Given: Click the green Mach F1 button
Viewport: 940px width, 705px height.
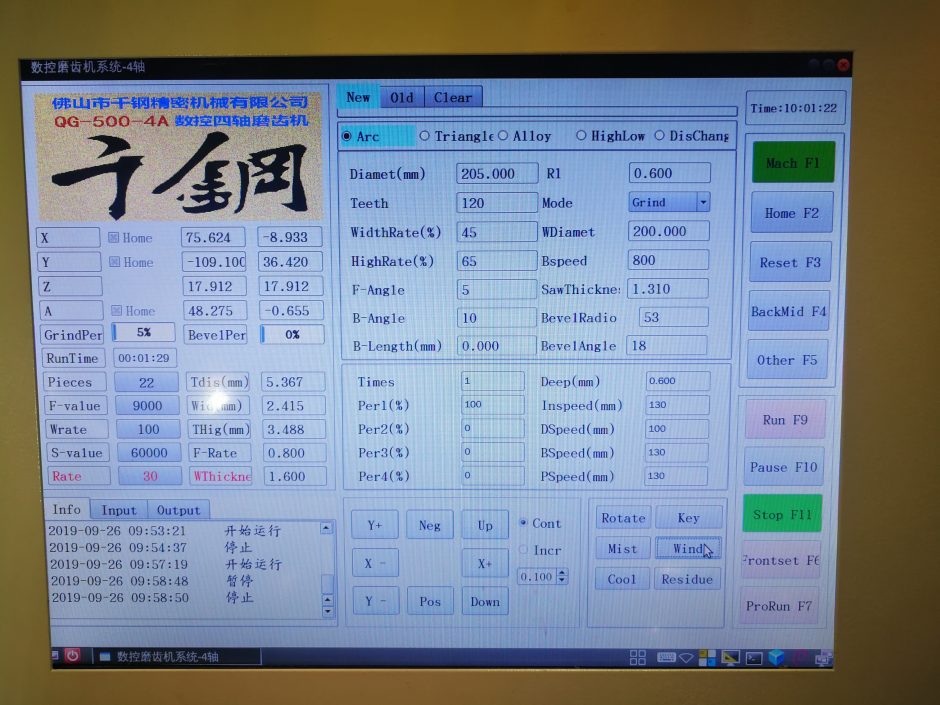Looking at the screenshot, I should [792, 163].
